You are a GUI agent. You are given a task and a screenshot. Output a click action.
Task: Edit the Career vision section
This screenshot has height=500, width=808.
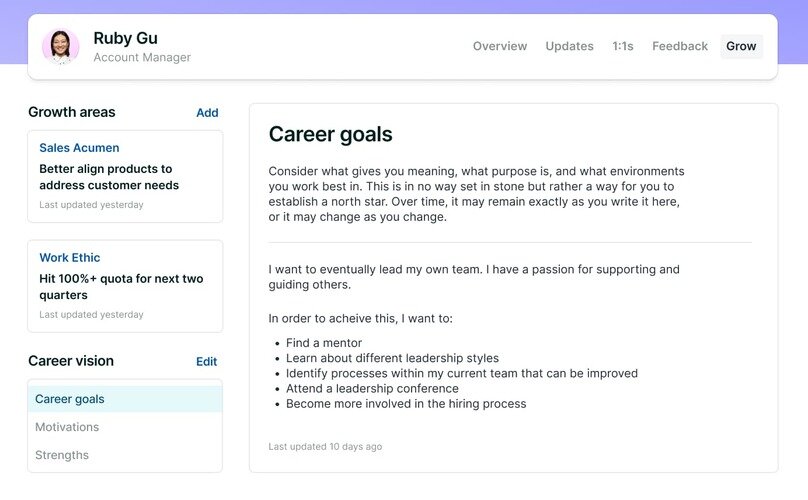pos(207,362)
